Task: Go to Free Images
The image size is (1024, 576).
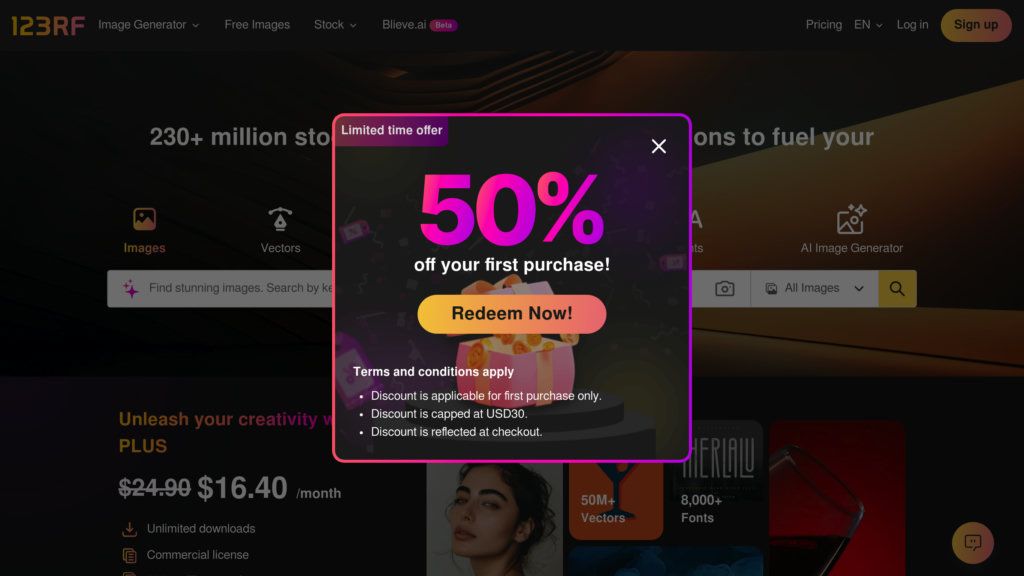Action: tap(257, 25)
